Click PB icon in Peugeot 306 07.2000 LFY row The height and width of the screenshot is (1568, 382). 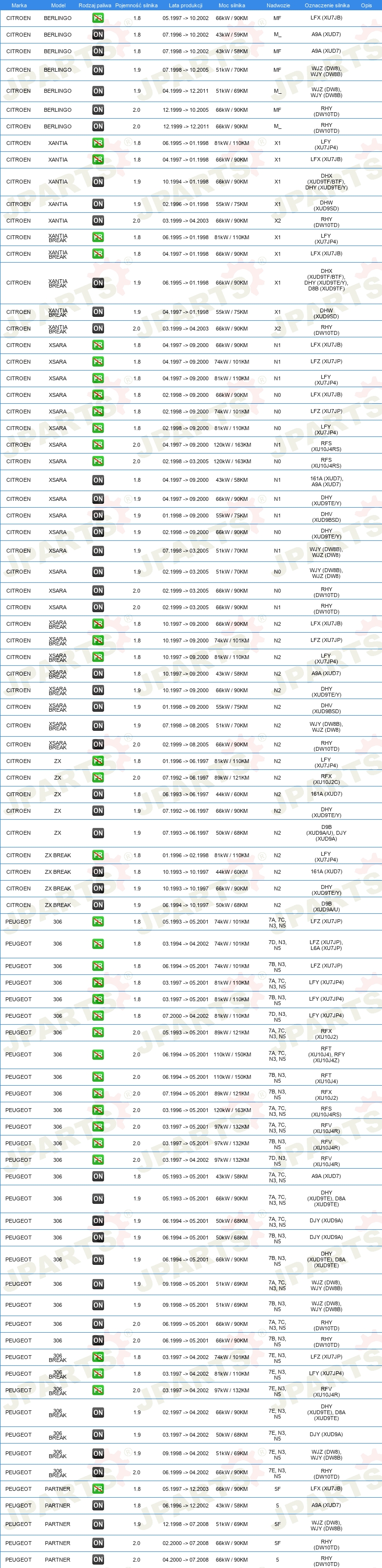[x=98, y=1016]
